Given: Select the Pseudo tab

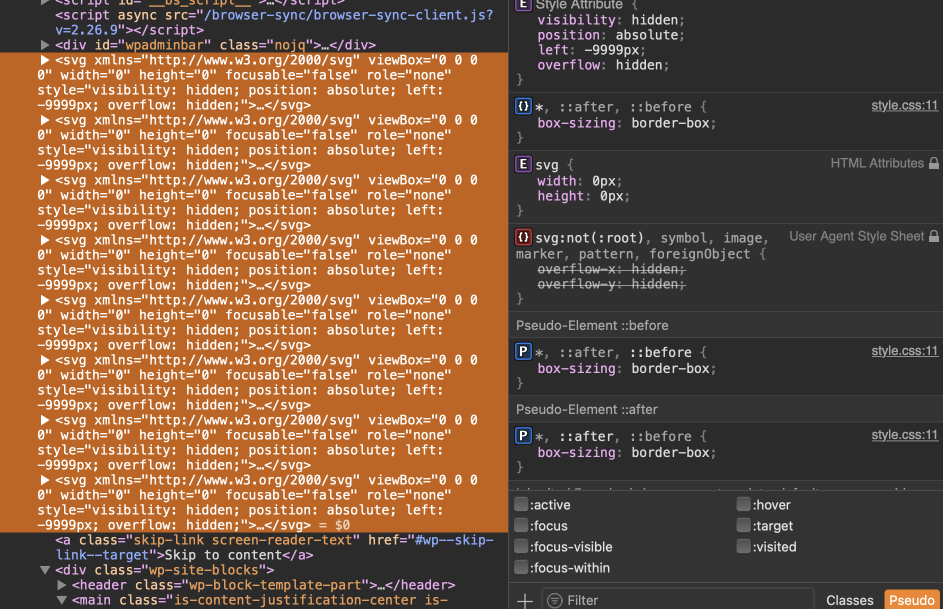Looking at the screenshot, I should [911, 600].
